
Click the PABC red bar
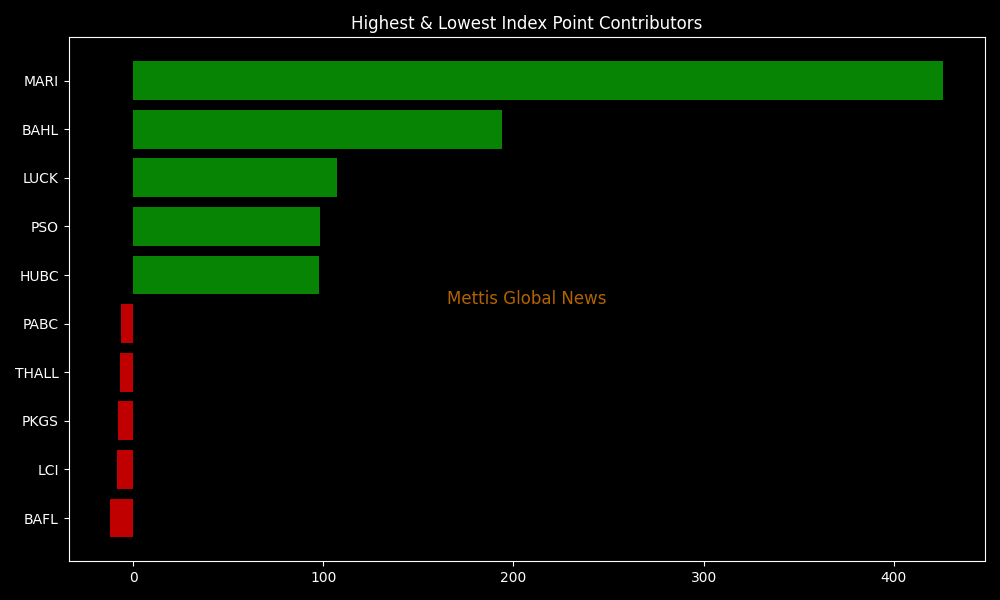[x=127, y=324]
